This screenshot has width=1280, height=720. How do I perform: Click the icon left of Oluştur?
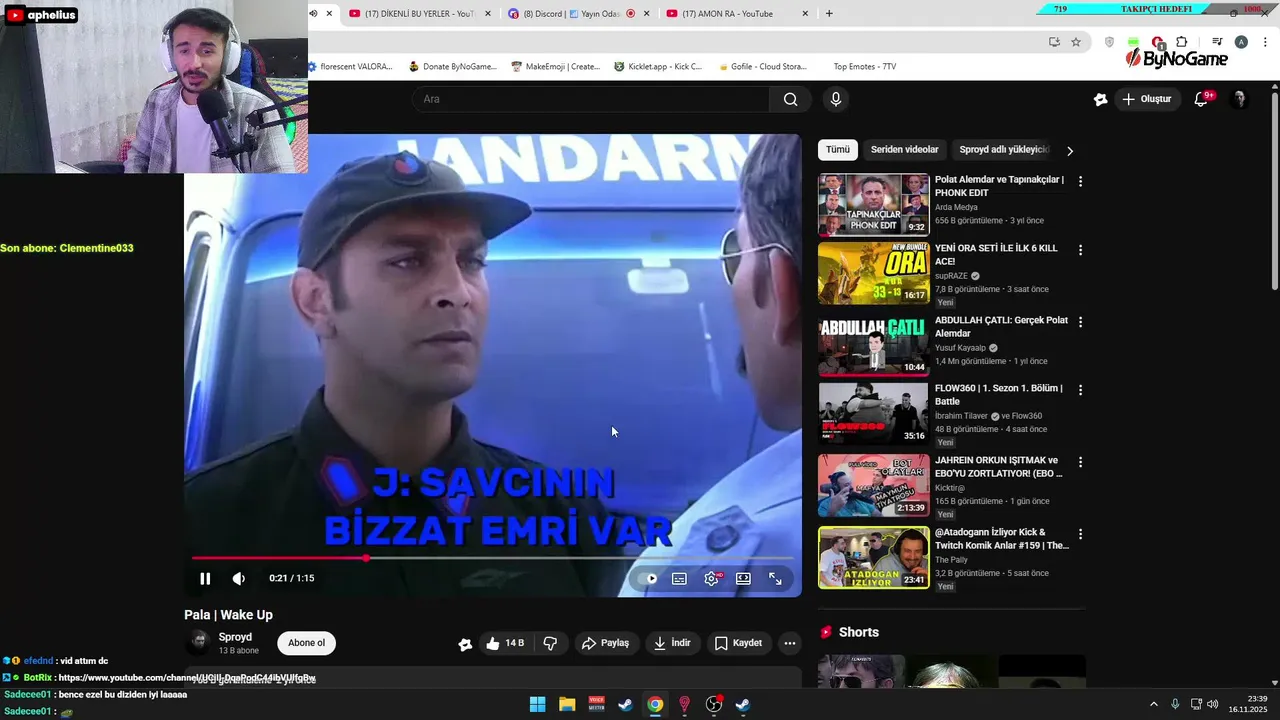pos(1101,99)
